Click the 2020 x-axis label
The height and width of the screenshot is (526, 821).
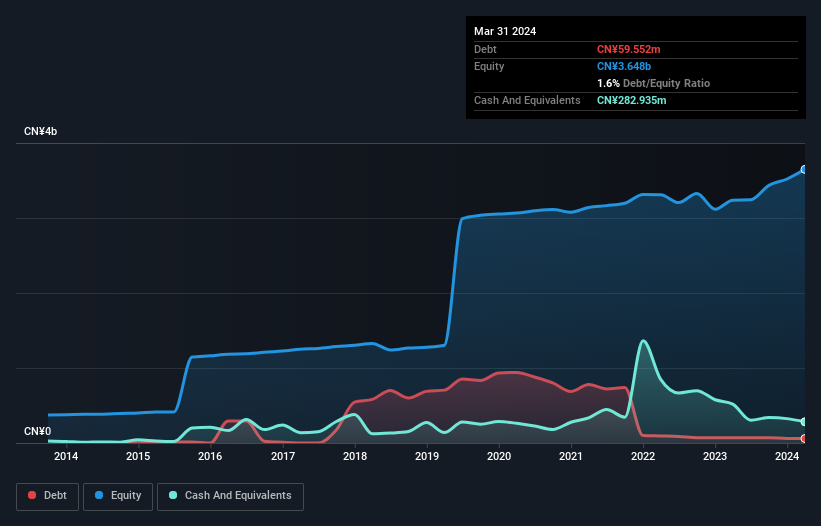[x=499, y=456]
